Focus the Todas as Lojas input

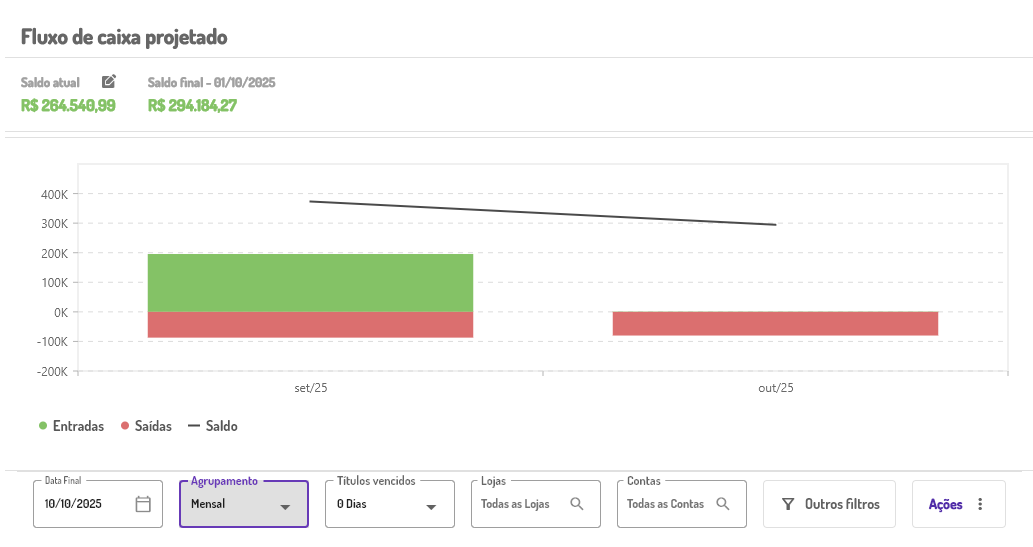[x=516, y=504]
